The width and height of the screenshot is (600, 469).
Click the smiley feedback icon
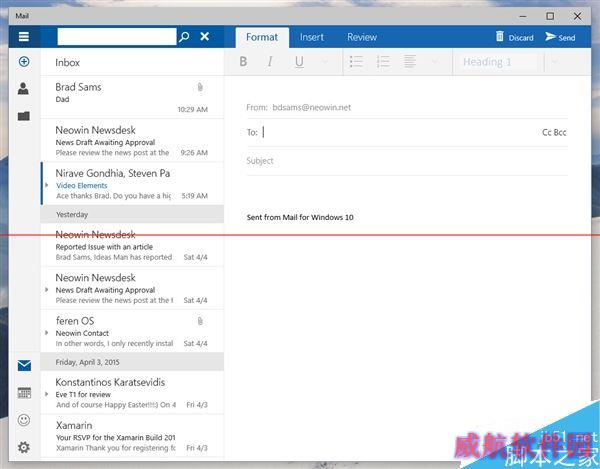coord(24,420)
